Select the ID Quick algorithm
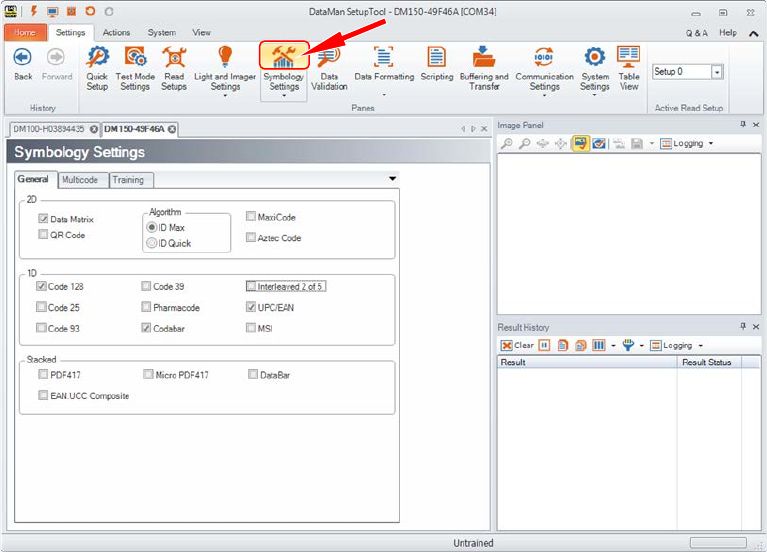Image resolution: width=767 pixels, height=552 pixels. pos(152,243)
